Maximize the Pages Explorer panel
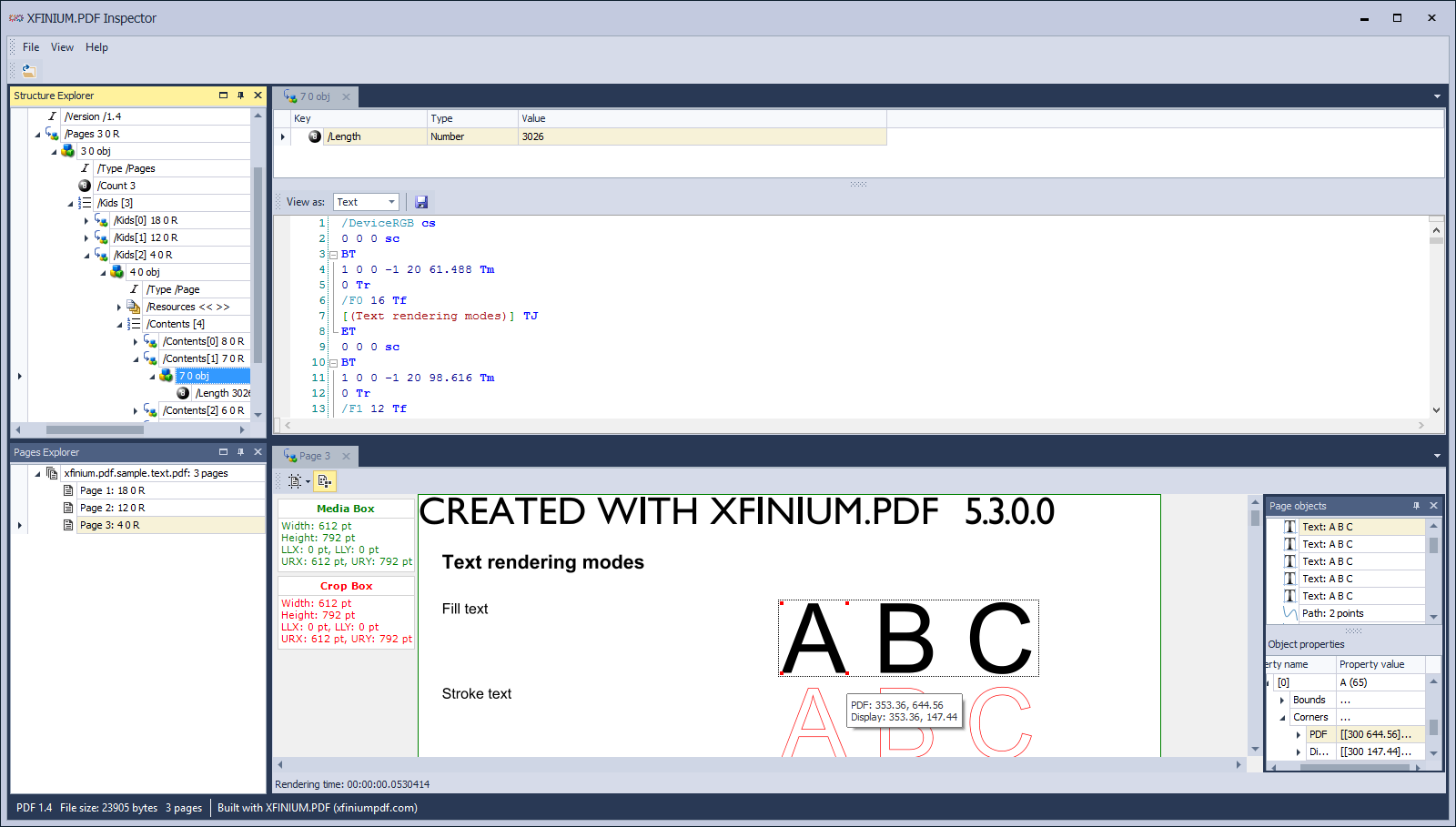The width and height of the screenshot is (1456, 827). click(223, 452)
